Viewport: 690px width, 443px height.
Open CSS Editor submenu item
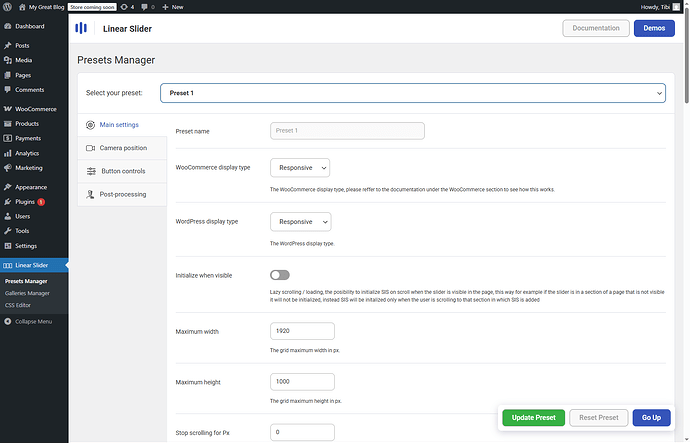coord(18,305)
